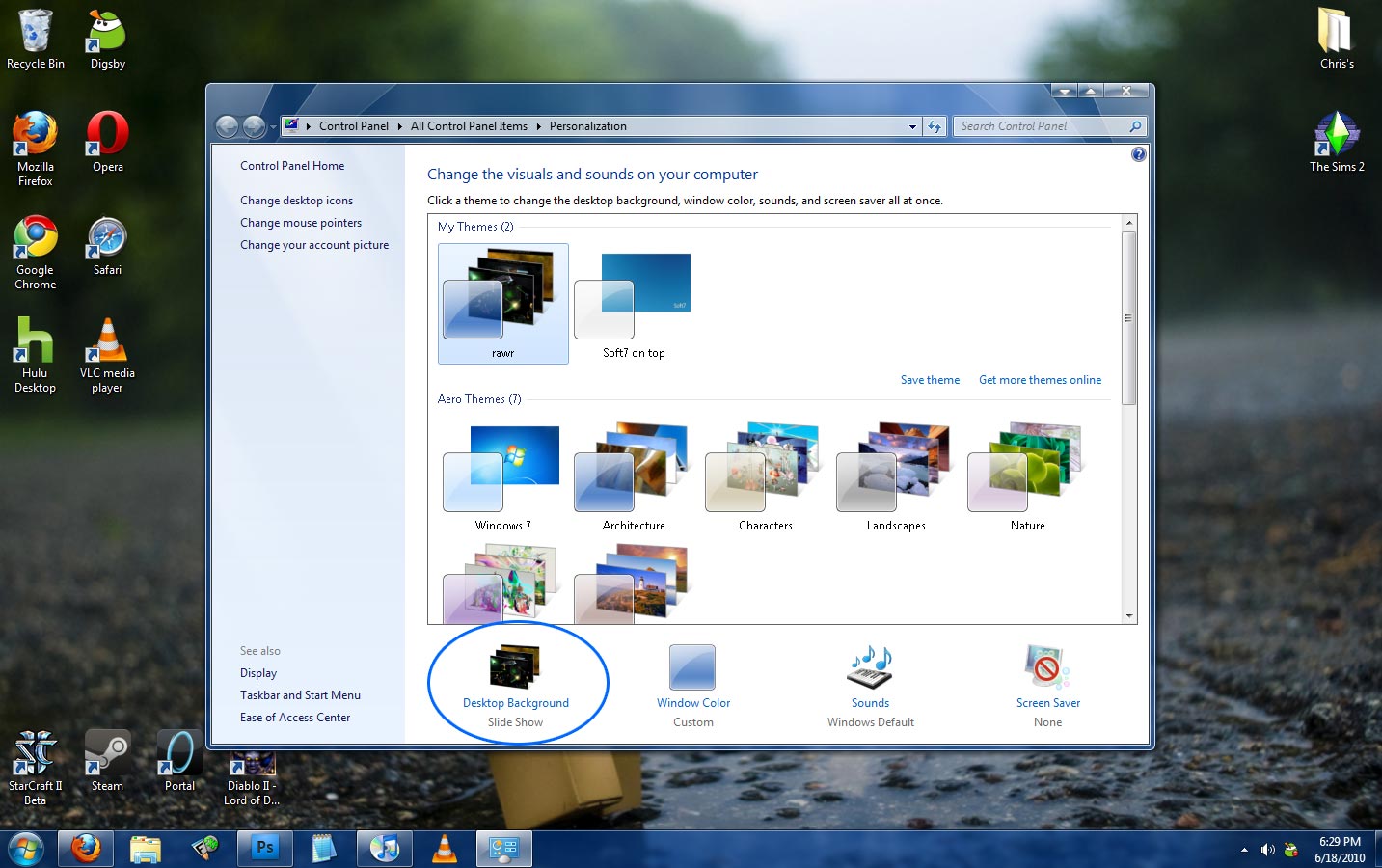Viewport: 1382px width, 868px height.
Task: Click Change your account picture link
Action: 314,245
